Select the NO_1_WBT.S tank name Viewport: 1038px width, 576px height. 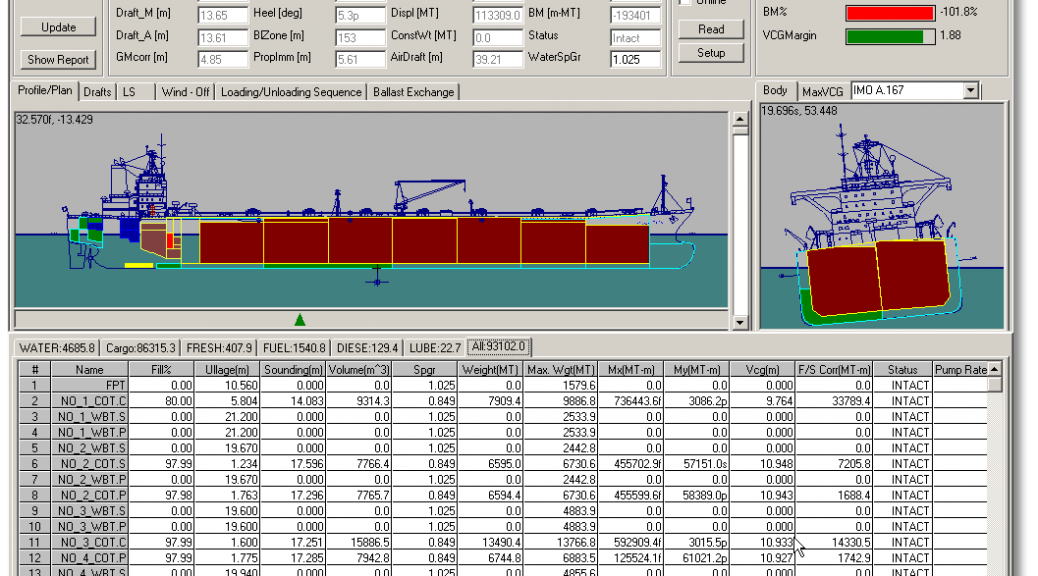[x=89, y=416]
